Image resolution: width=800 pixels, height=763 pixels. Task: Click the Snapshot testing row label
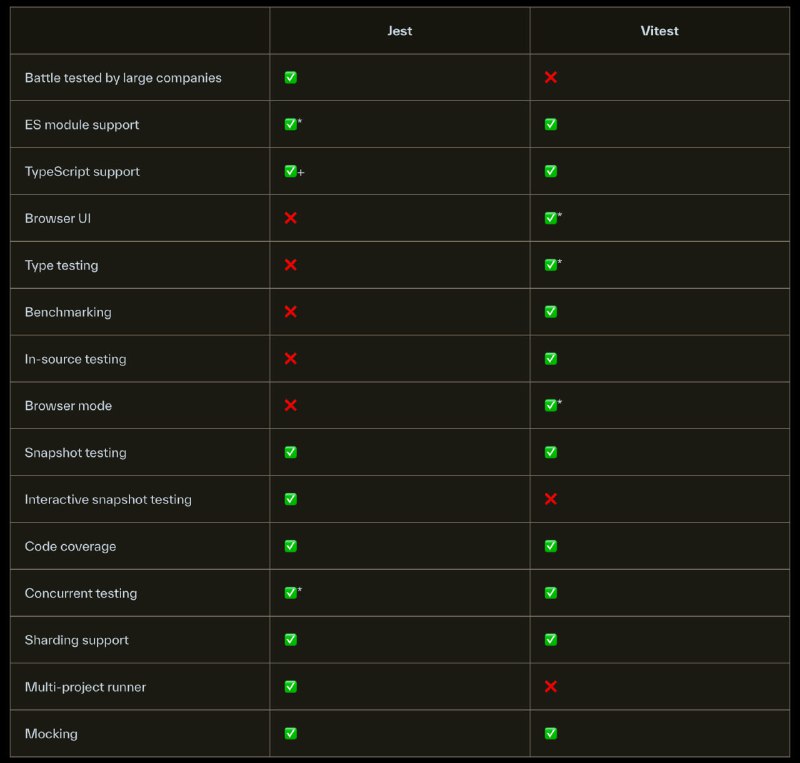pyautogui.click(x=75, y=453)
